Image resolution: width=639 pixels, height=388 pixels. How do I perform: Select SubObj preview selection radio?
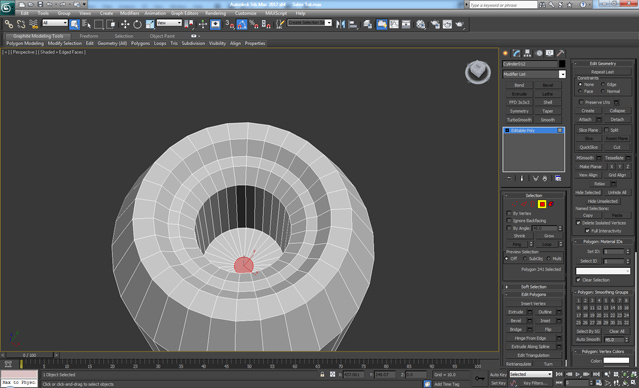click(x=525, y=259)
